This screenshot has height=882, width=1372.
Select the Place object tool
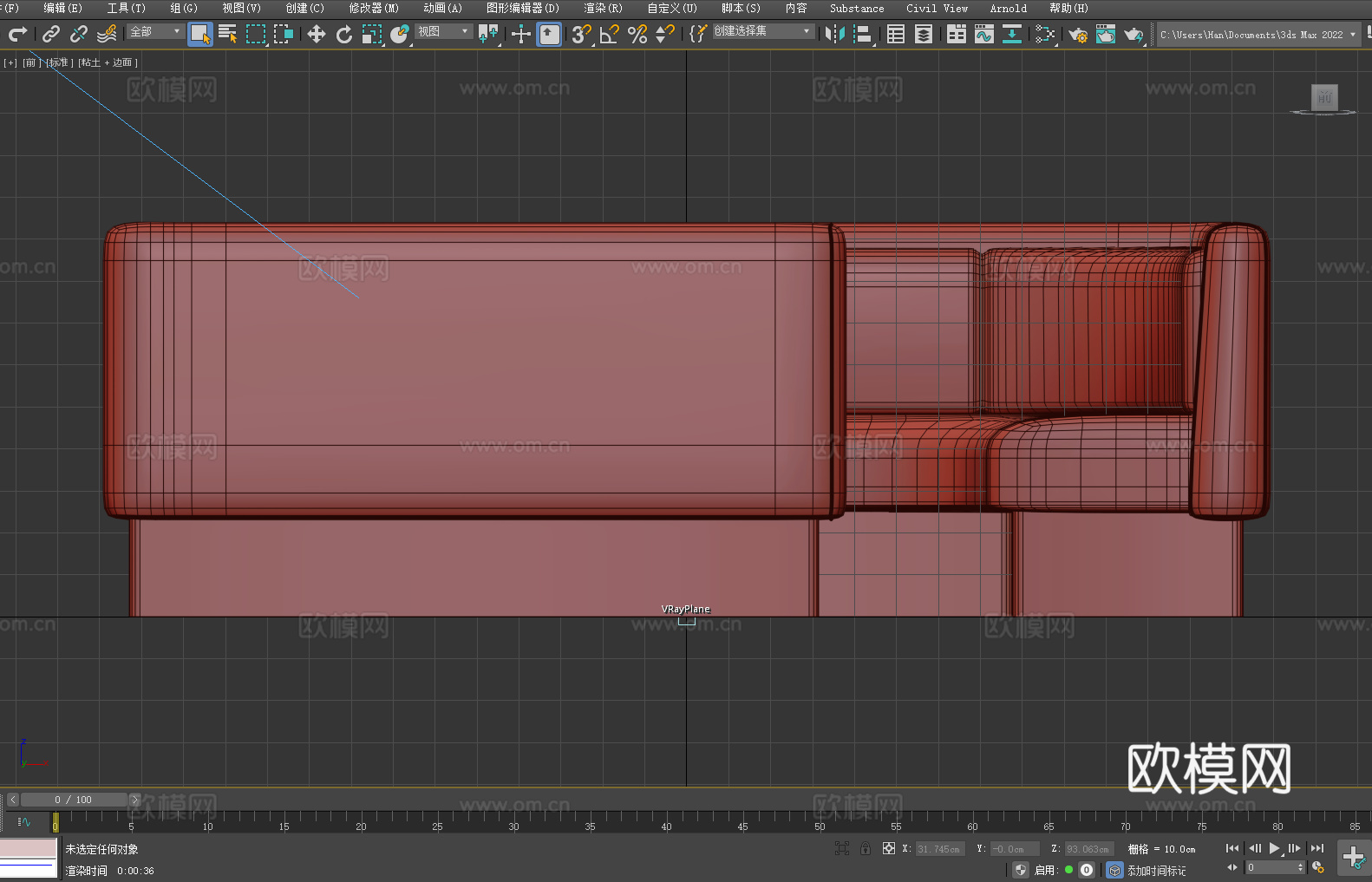(400, 34)
